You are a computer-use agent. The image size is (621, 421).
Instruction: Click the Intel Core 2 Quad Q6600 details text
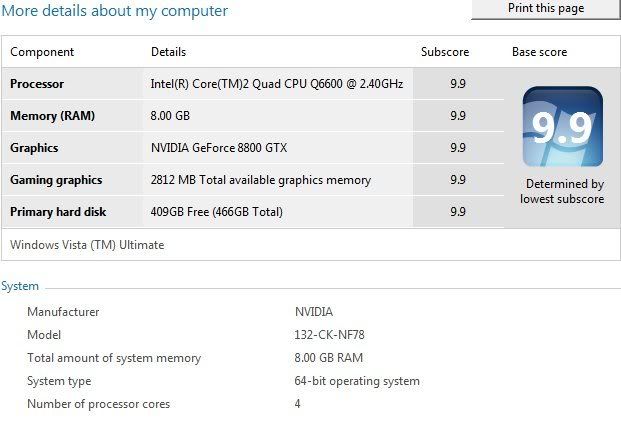(x=277, y=84)
